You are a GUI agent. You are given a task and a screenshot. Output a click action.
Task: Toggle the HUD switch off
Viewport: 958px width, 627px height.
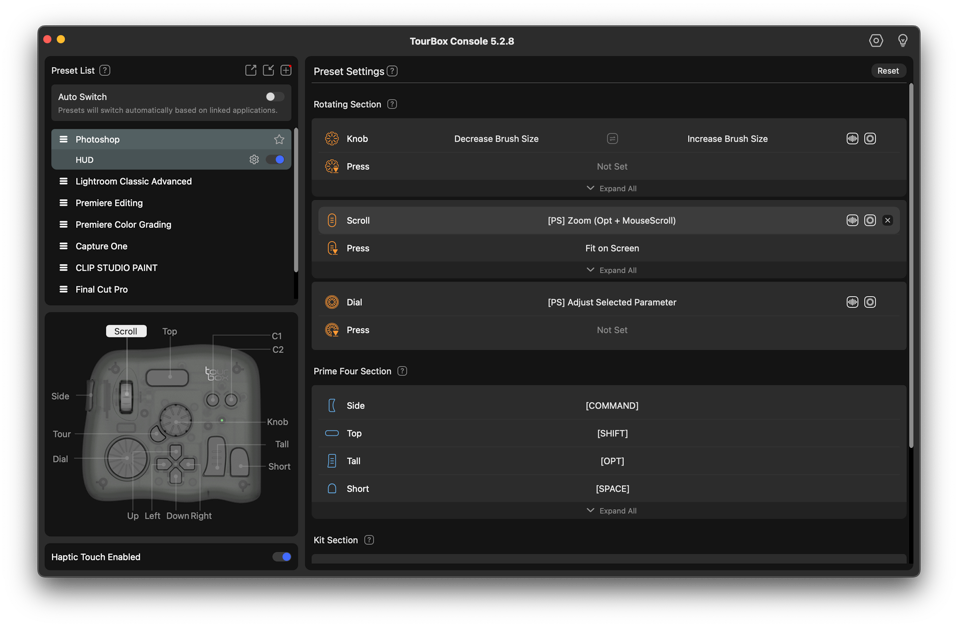(x=276, y=160)
